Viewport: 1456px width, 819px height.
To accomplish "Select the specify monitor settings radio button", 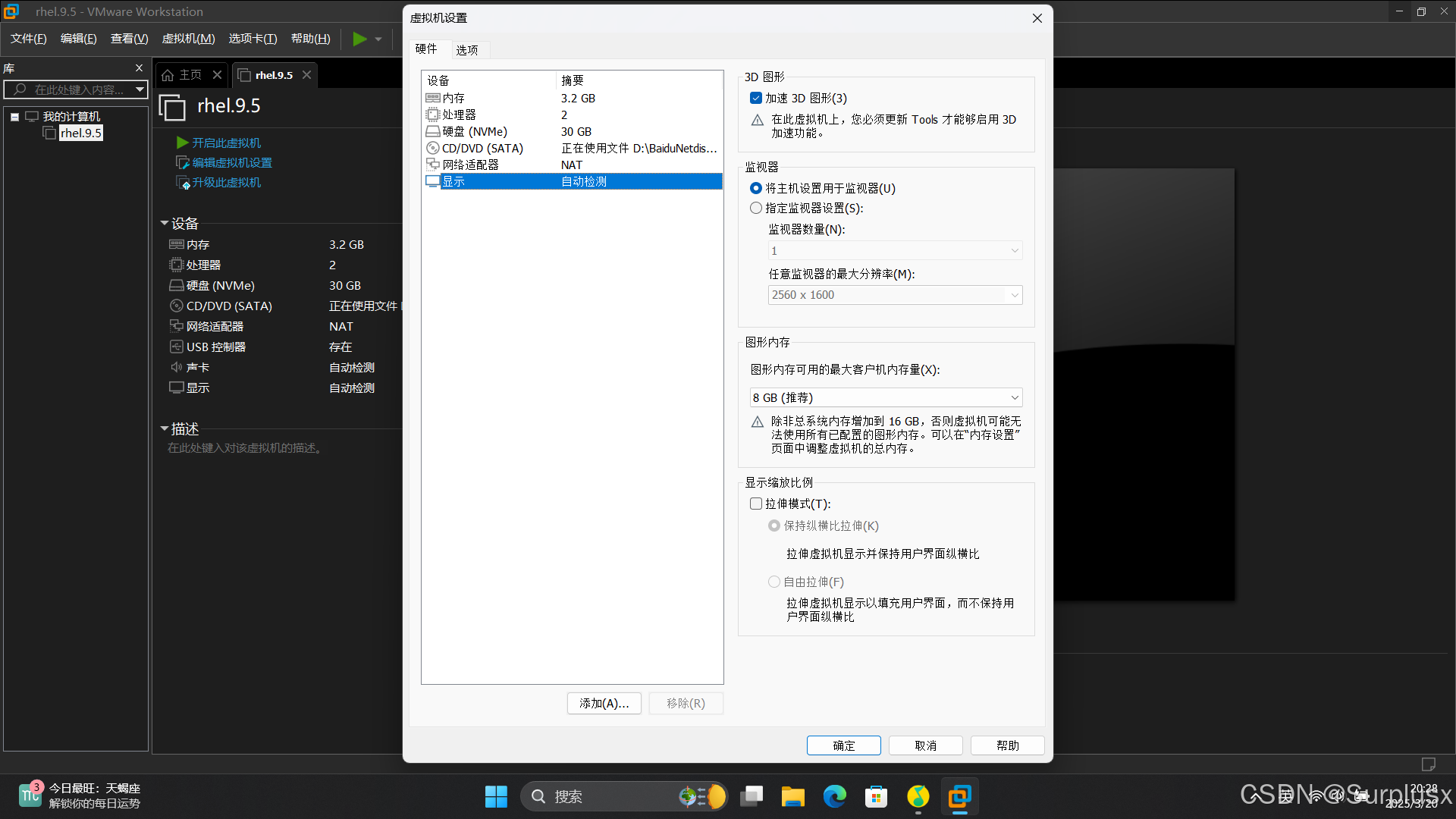I will click(x=756, y=208).
